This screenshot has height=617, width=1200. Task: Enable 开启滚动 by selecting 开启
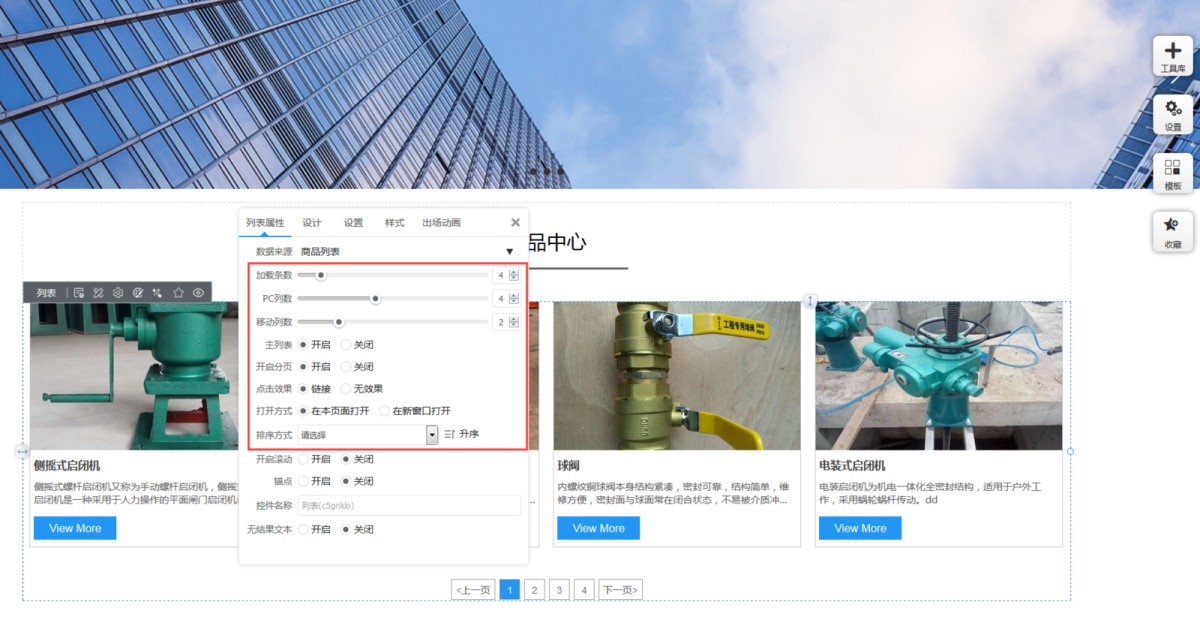[x=304, y=459]
